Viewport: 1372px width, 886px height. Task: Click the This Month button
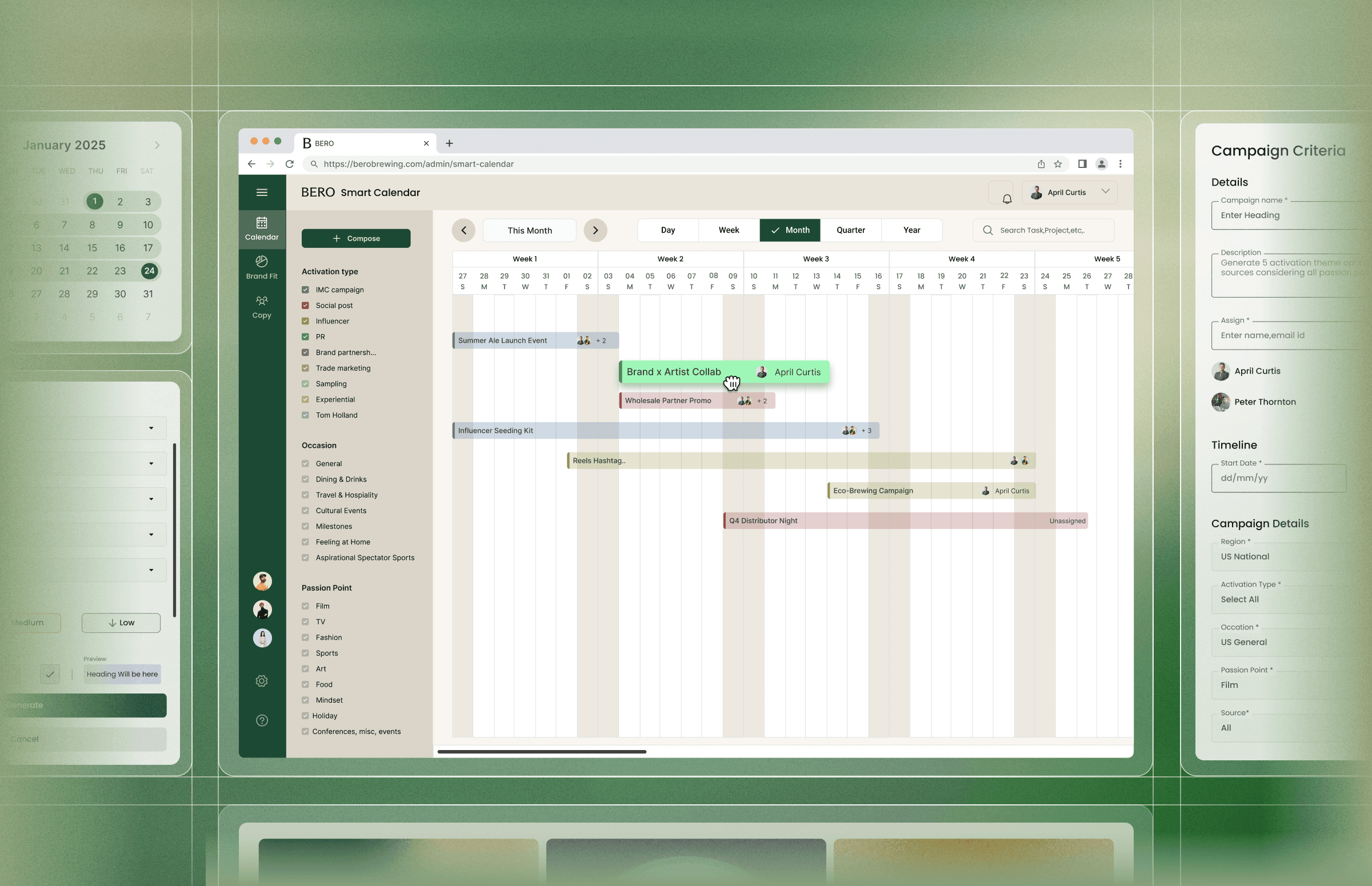click(530, 230)
